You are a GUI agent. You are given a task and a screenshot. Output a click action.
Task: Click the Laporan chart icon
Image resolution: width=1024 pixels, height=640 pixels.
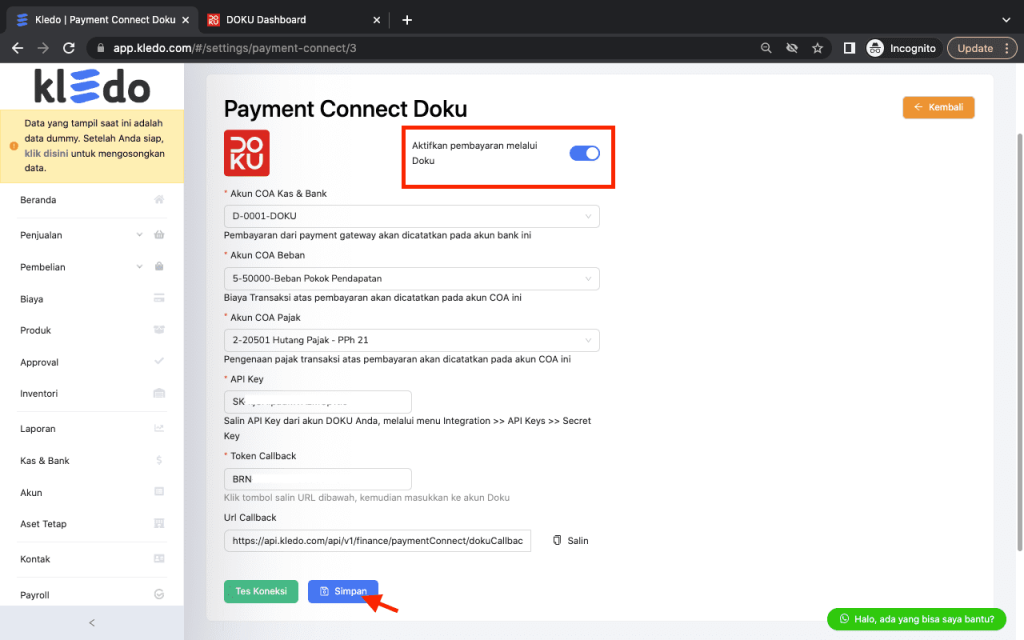[x=159, y=428]
